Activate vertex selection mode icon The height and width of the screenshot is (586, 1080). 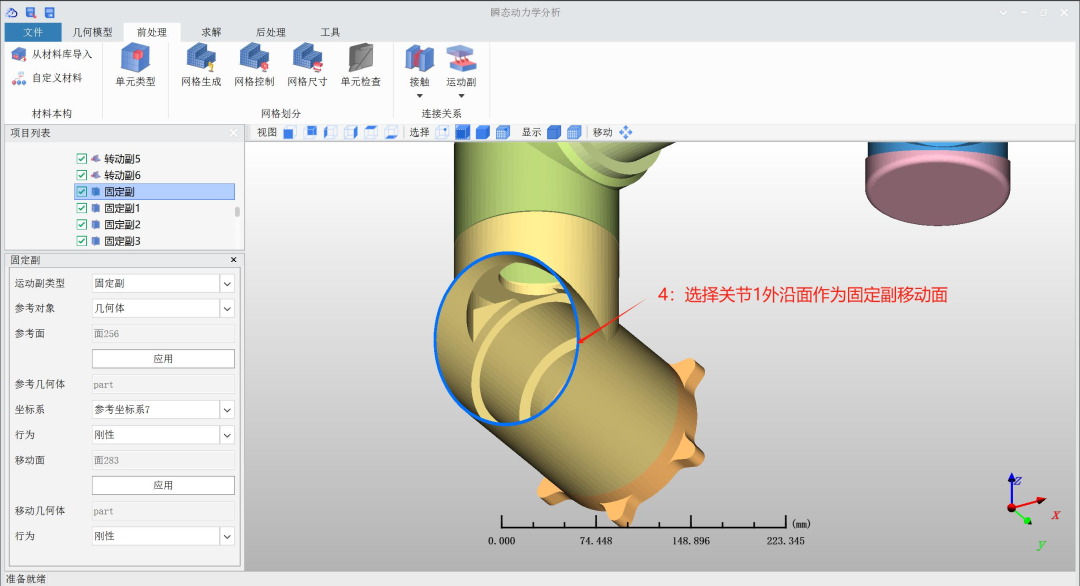(x=442, y=132)
